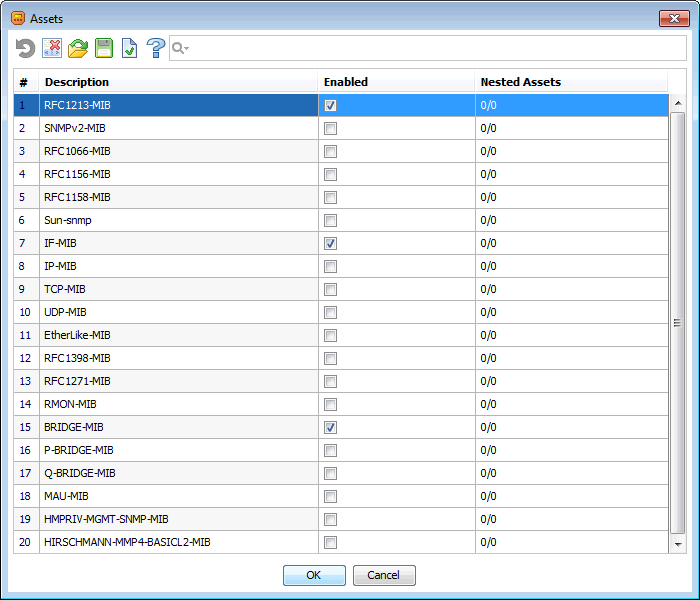Click the highlighted RFC1213-MIB description cell
Image resolution: width=700 pixels, height=600 pixels.
pos(179,105)
